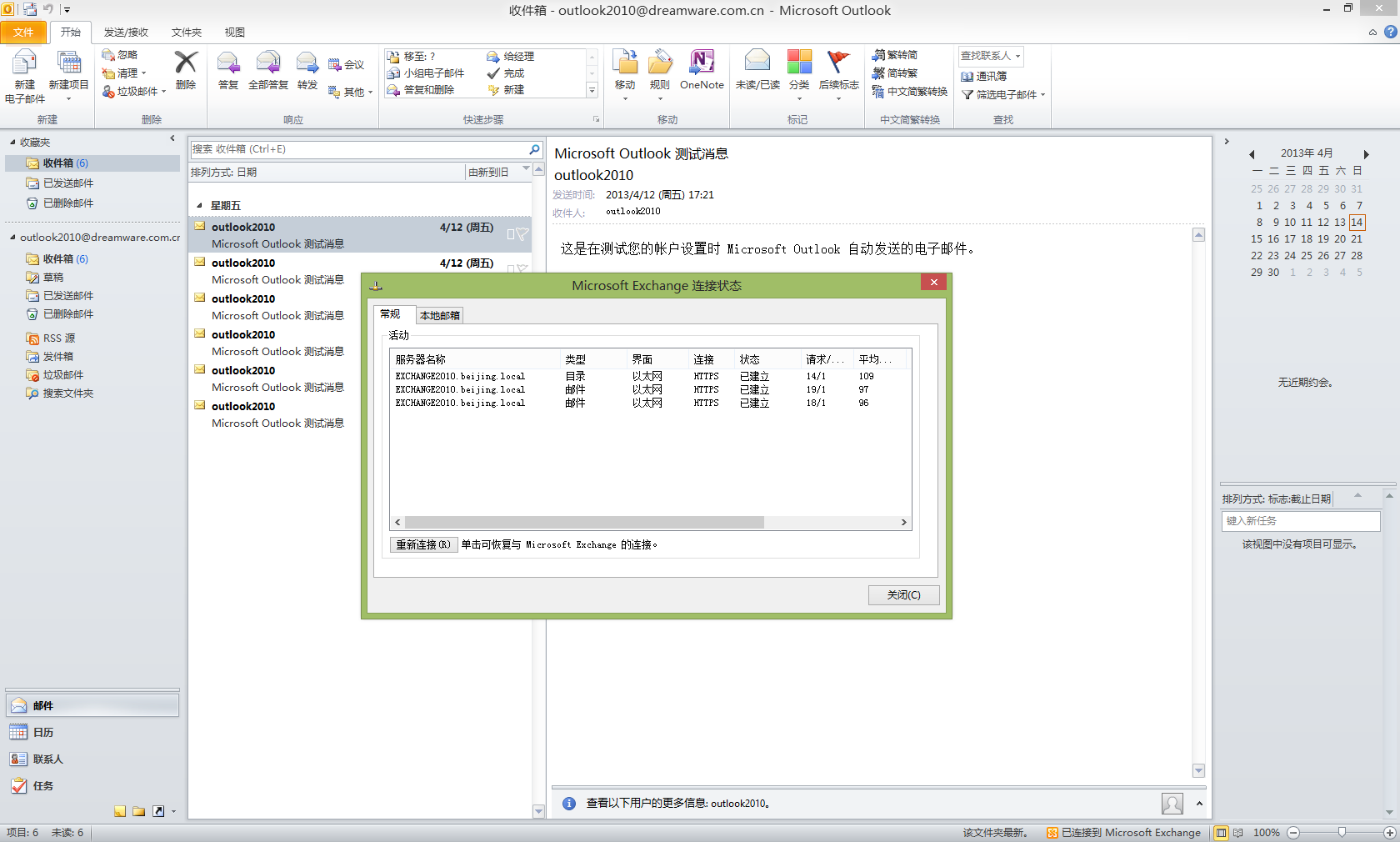The height and width of the screenshot is (842, 1400).
Task: Click the zoom in plus button
Action: coord(1390,833)
